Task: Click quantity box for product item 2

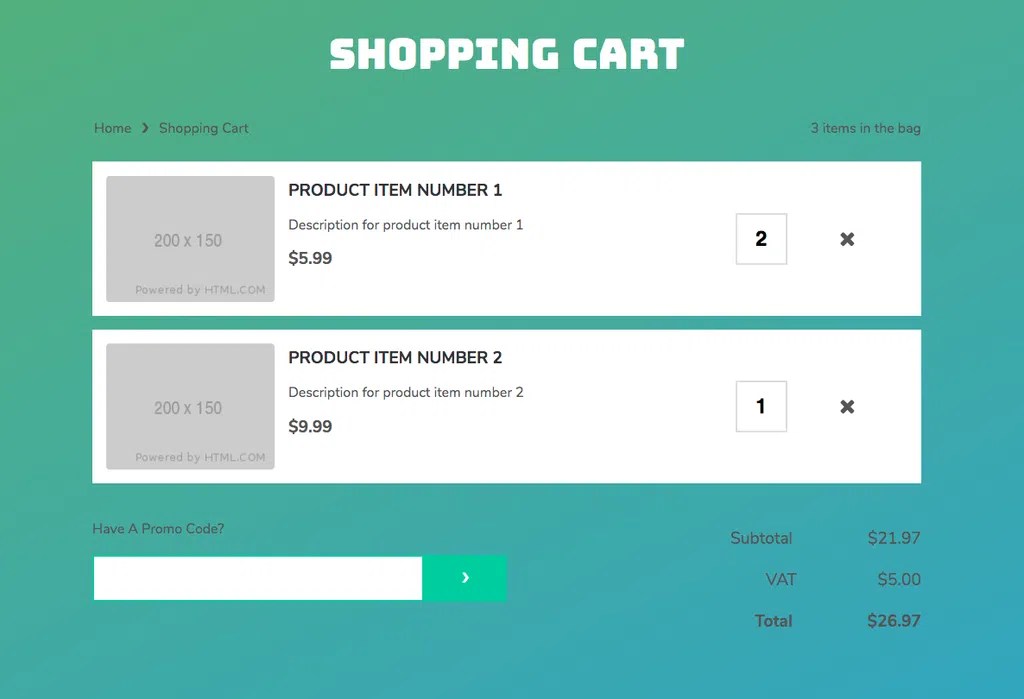Action: pos(761,407)
